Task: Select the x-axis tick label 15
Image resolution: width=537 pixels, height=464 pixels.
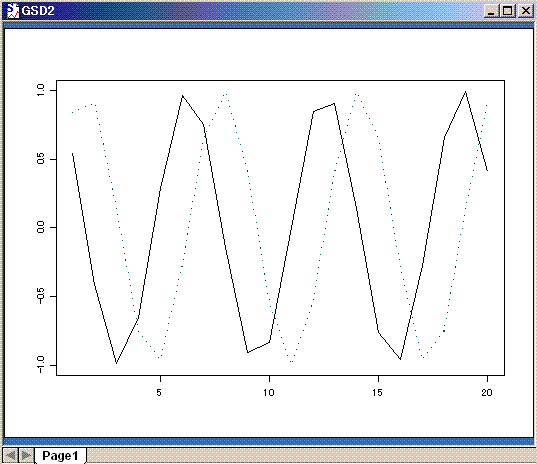Action: [x=377, y=392]
